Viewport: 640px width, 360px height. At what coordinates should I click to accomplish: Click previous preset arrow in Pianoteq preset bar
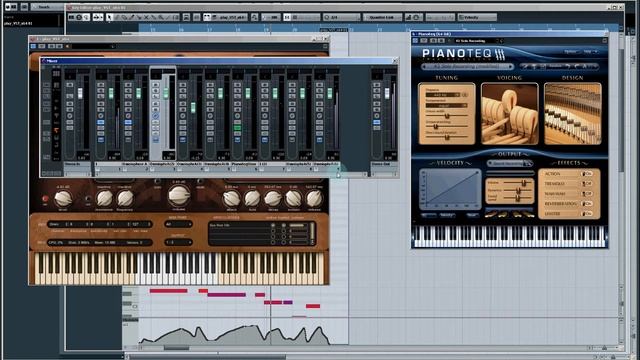(425, 66)
